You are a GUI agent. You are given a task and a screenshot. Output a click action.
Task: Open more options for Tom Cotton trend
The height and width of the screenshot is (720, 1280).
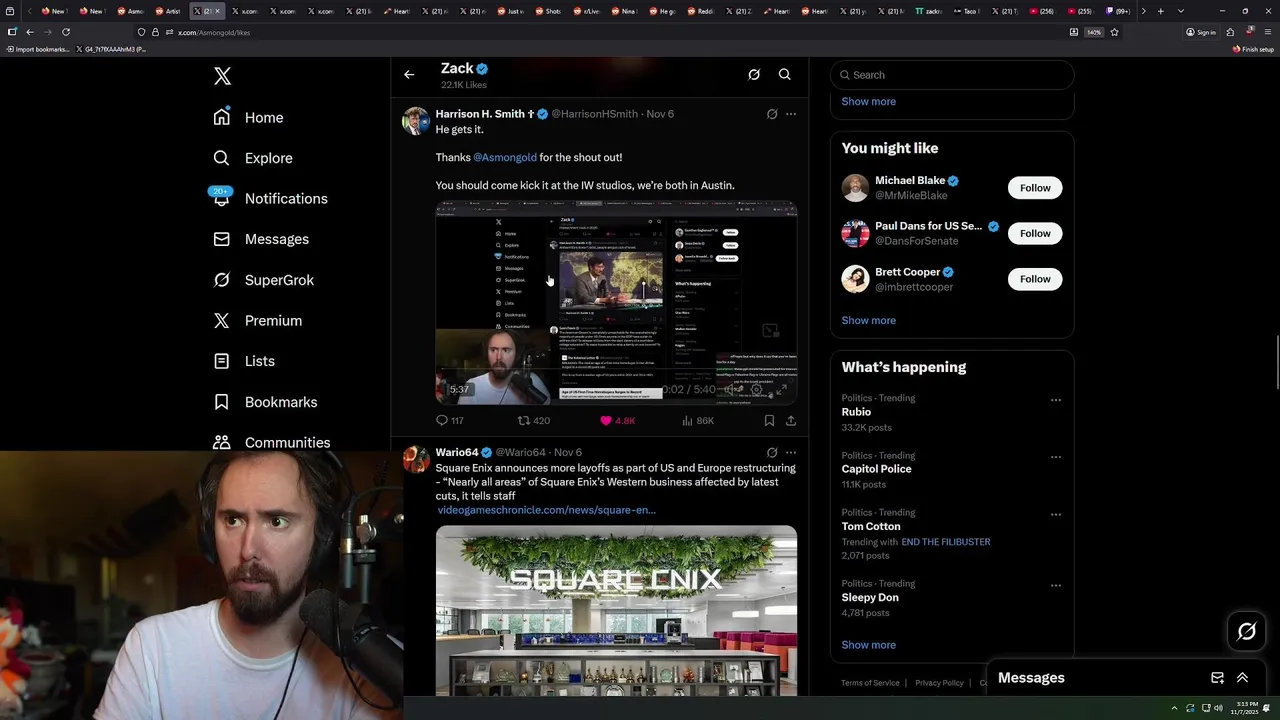click(x=1055, y=515)
